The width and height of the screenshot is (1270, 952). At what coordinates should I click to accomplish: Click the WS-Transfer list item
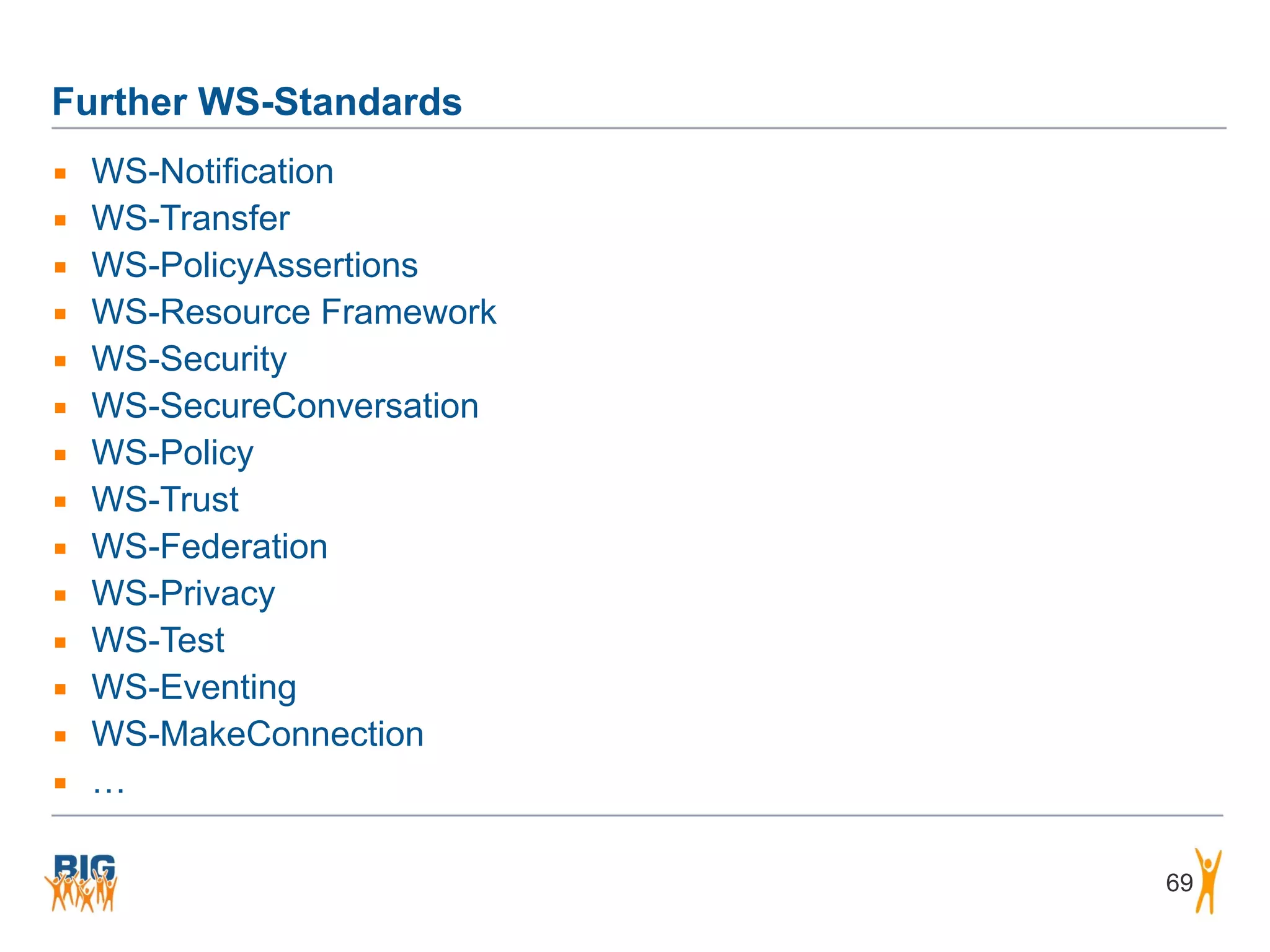[x=190, y=218]
